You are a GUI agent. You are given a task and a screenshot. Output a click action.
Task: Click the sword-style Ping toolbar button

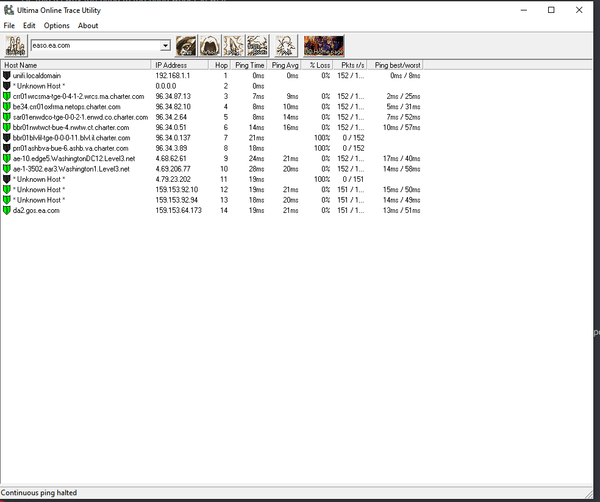coord(233,46)
